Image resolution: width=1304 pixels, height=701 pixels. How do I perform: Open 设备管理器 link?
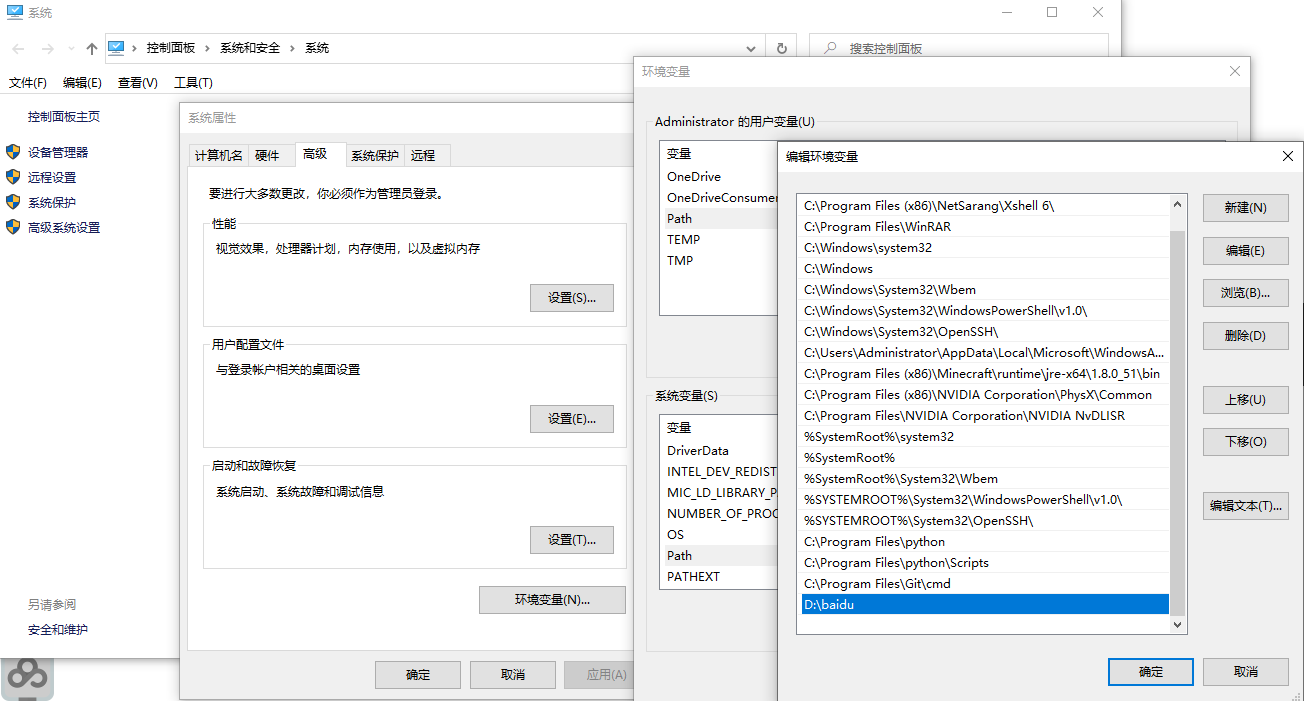58,152
